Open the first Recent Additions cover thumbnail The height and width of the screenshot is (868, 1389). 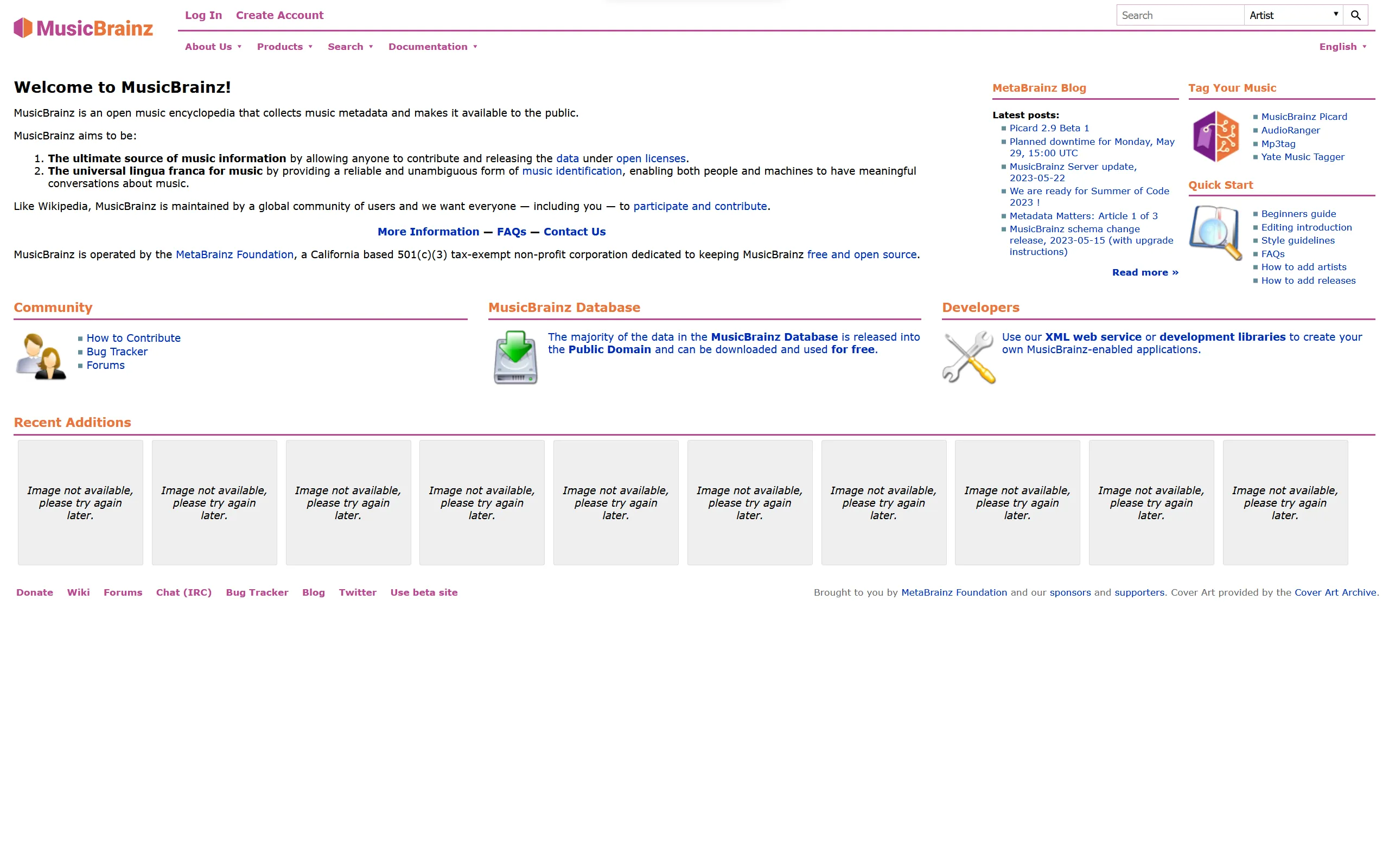tap(80, 502)
